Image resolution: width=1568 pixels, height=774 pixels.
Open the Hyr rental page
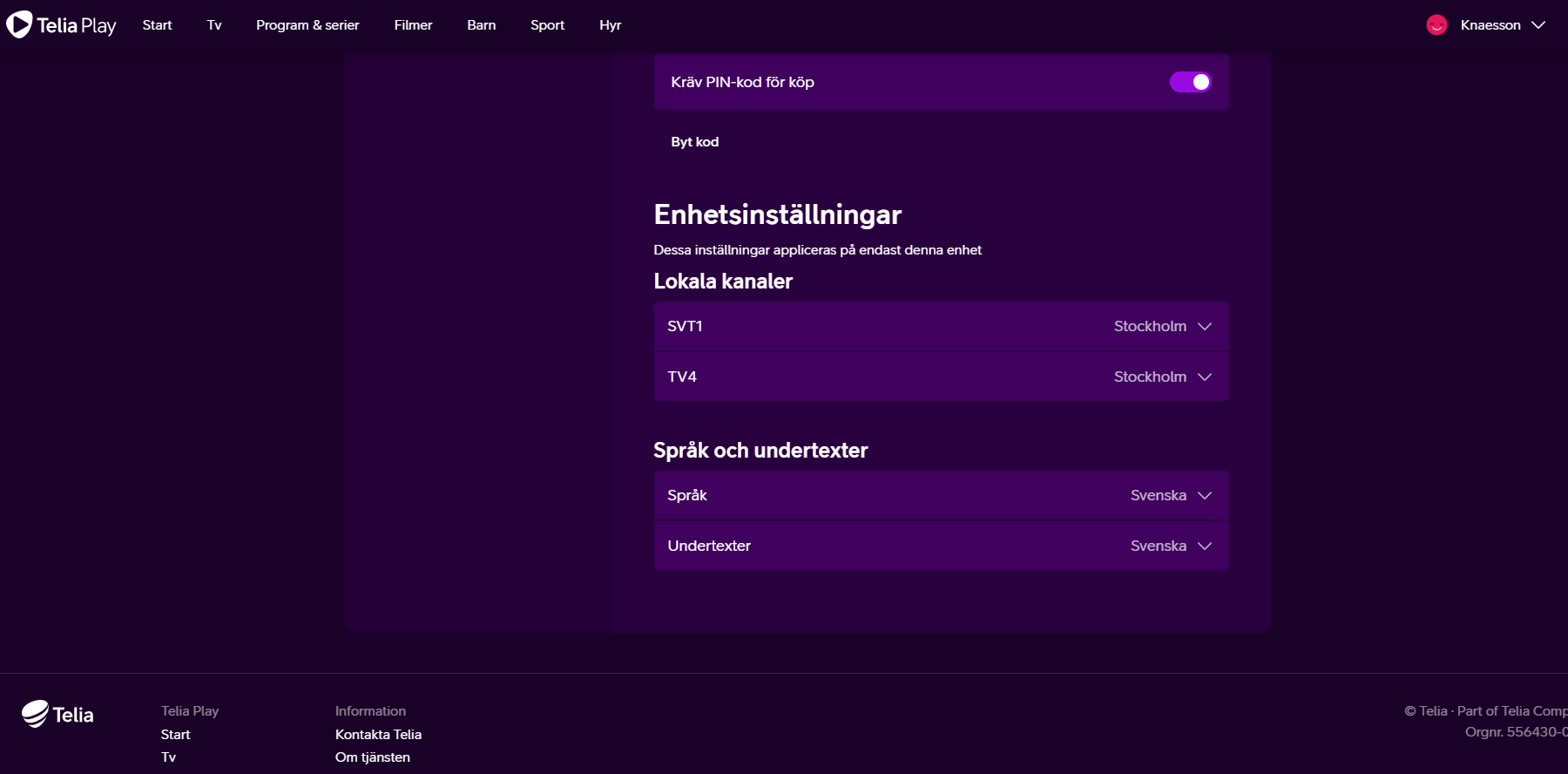(x=610, y=25)
